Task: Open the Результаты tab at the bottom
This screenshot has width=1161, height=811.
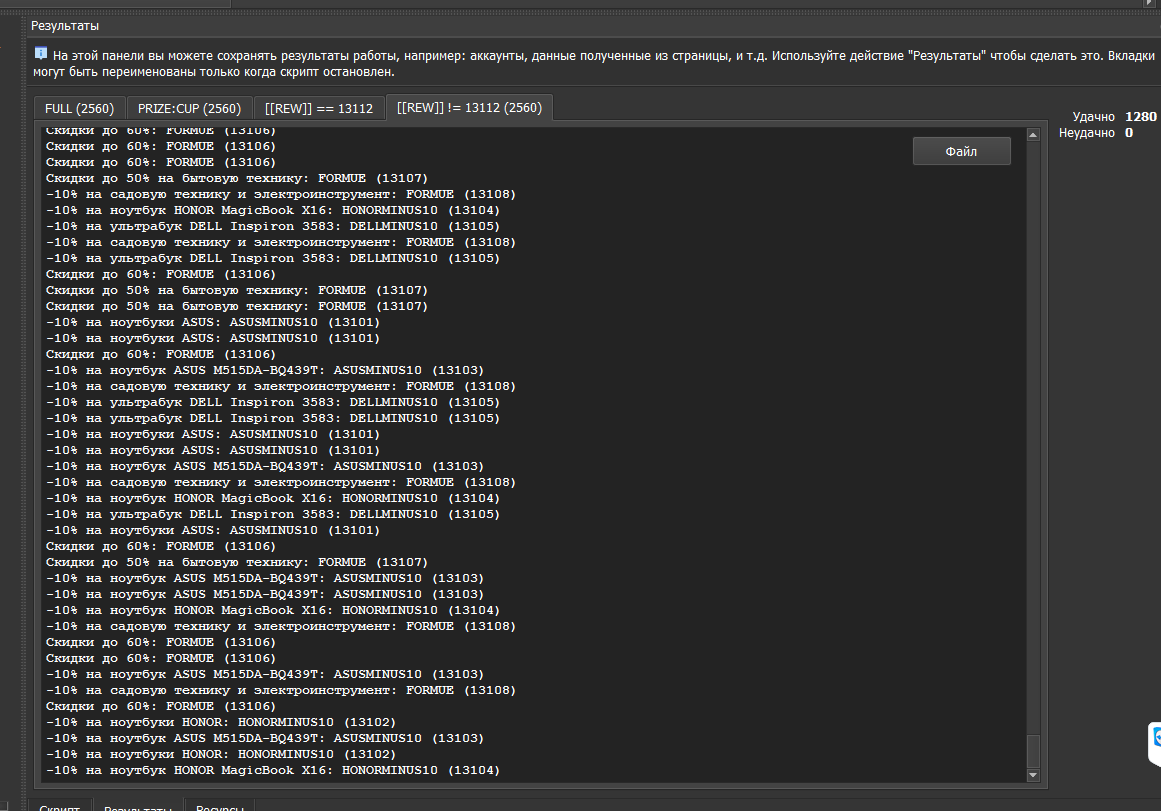Action: point(138,806)
